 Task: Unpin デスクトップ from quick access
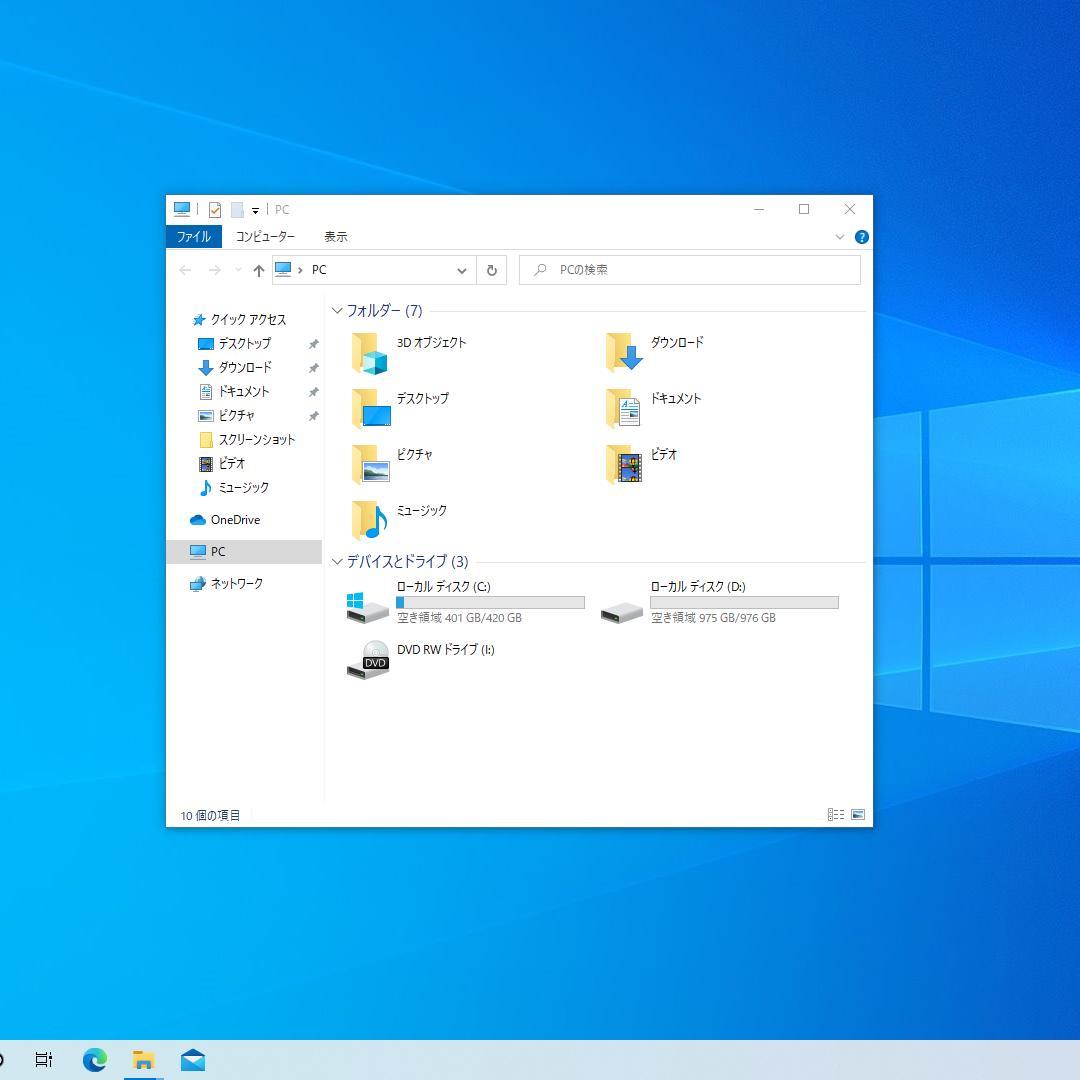tap(313, 343)
